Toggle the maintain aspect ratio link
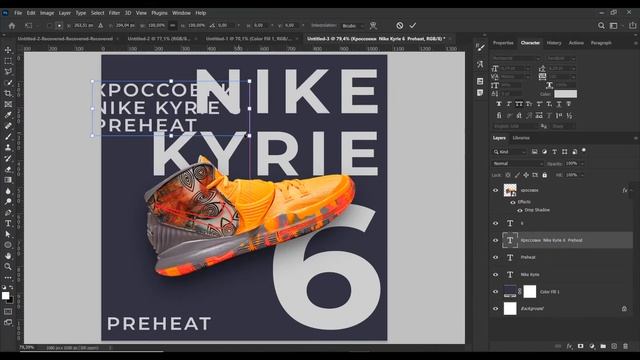The height and width of the screenshot is (360, 640). click(173, 25)
